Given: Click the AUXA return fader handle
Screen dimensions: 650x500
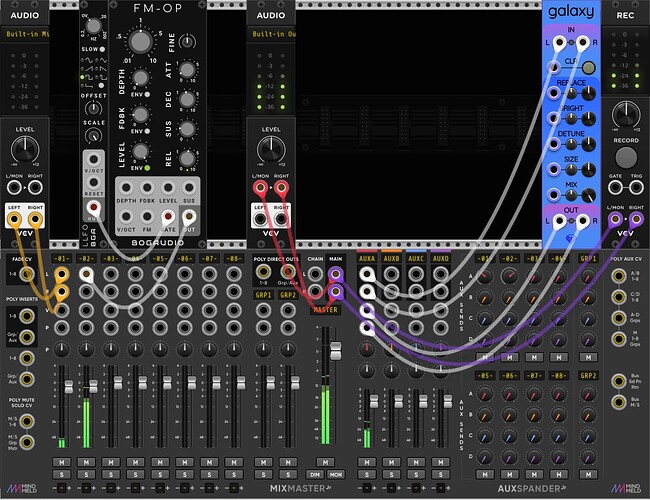Looking at the screenshot, I should pos(374,401).
